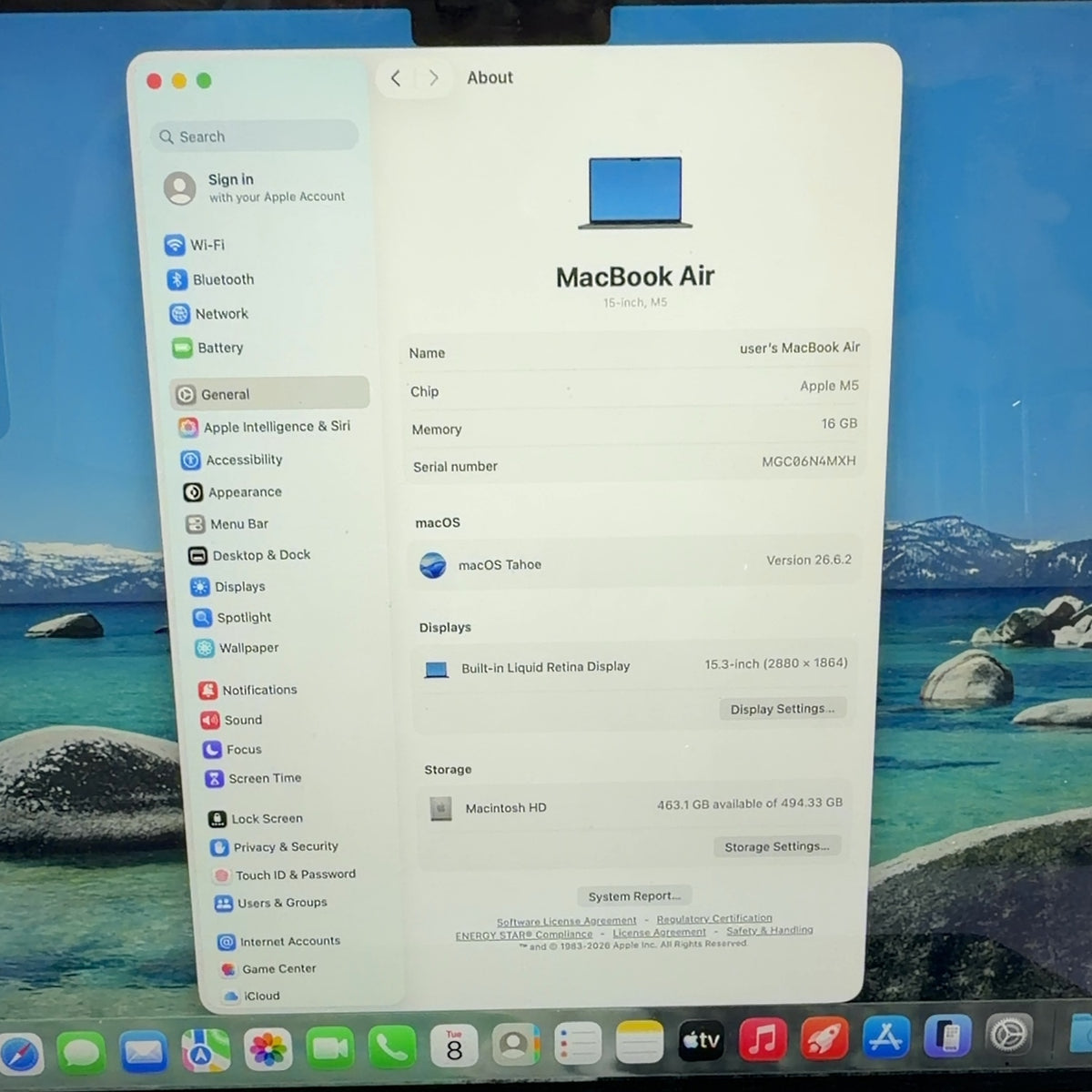The height and width of the screenshot is (1092, 1092).
Task: Sign in with your Apple Account
Action: pos(255,187)
